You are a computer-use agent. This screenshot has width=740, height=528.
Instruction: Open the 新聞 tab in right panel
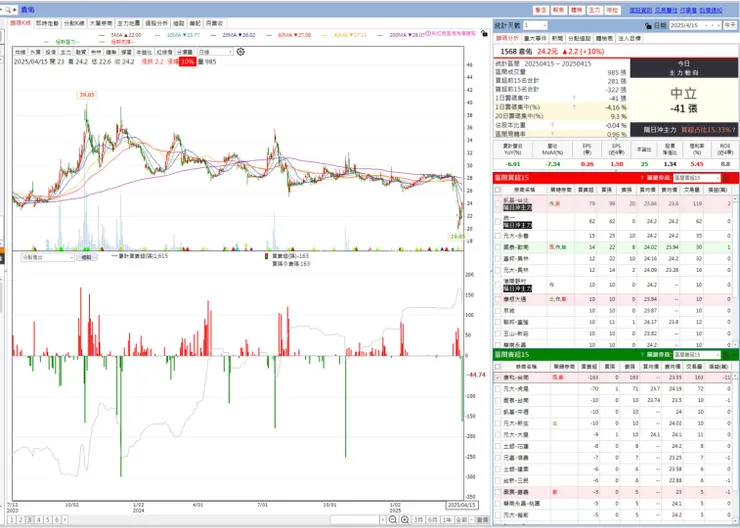(557, 38)
